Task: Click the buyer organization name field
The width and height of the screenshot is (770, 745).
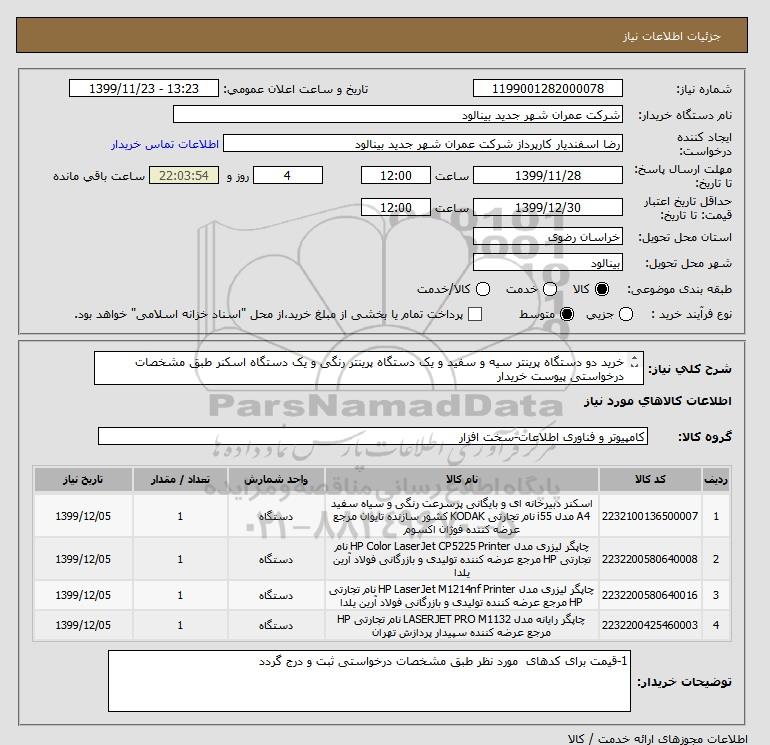Action: point(398,115)
